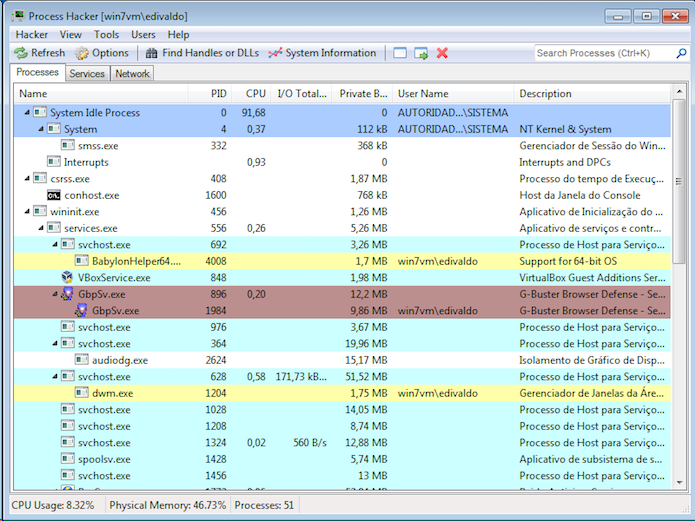This screenshot has width=695, height=521.
Task: Click the Refresh toolbar icon
Action: (20, 53)
